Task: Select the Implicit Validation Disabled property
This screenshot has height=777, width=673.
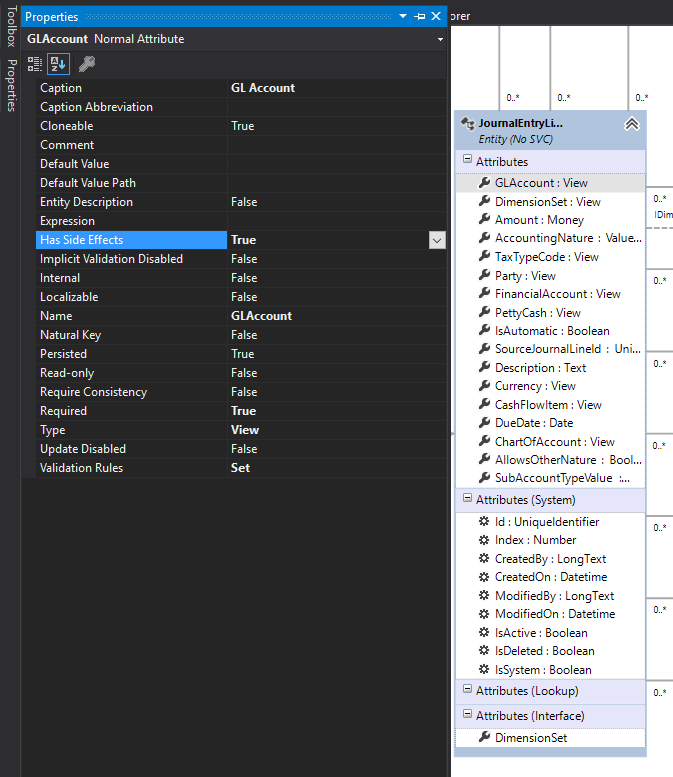Action: pos(241,259)
